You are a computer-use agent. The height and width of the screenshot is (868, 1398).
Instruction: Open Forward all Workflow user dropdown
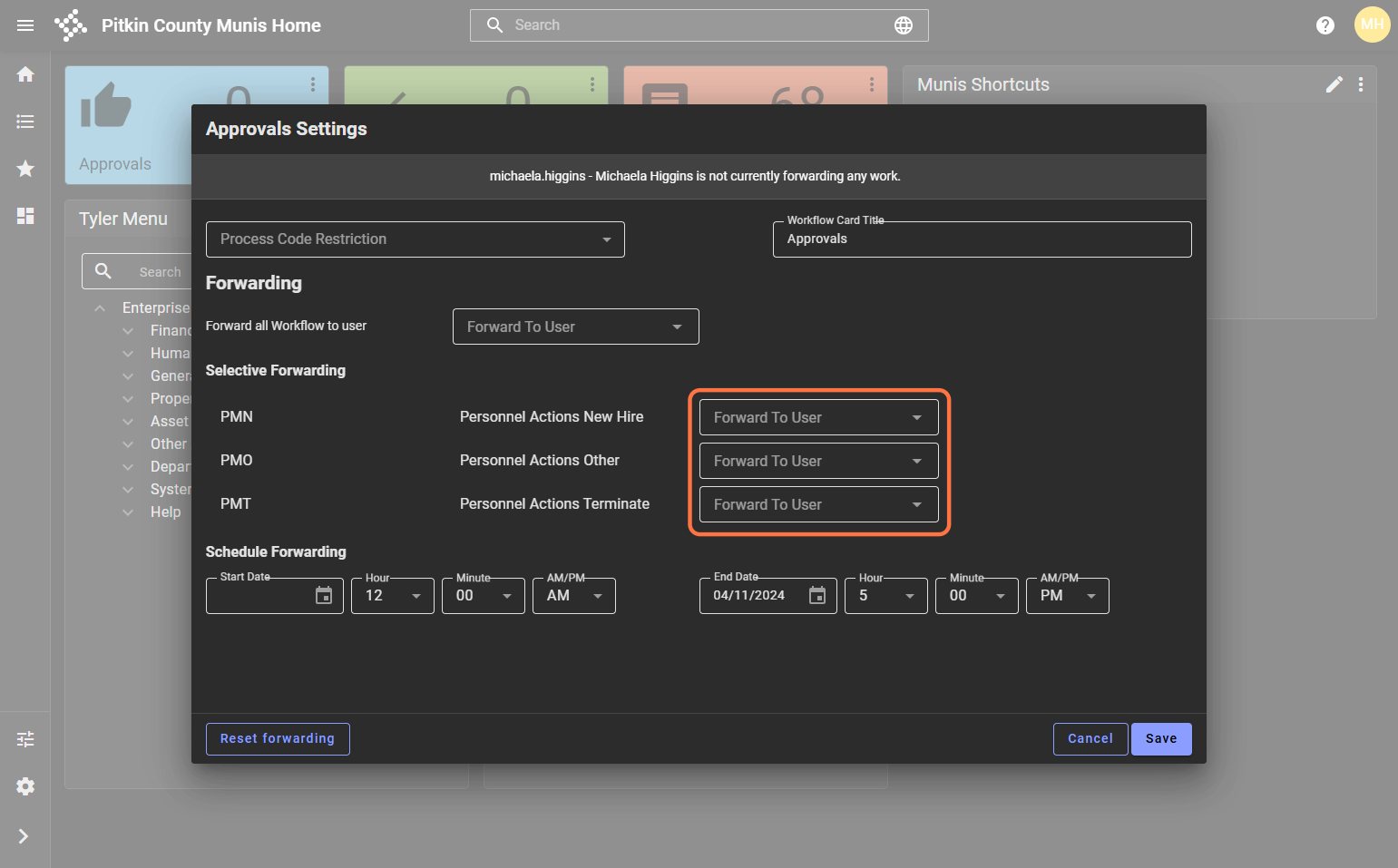576,327
